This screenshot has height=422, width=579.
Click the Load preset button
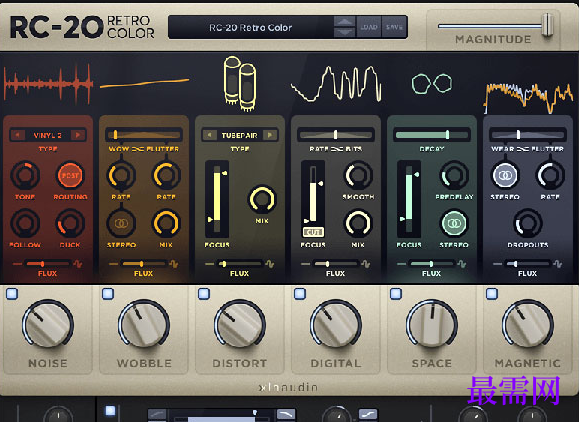(x=369, y=27)
